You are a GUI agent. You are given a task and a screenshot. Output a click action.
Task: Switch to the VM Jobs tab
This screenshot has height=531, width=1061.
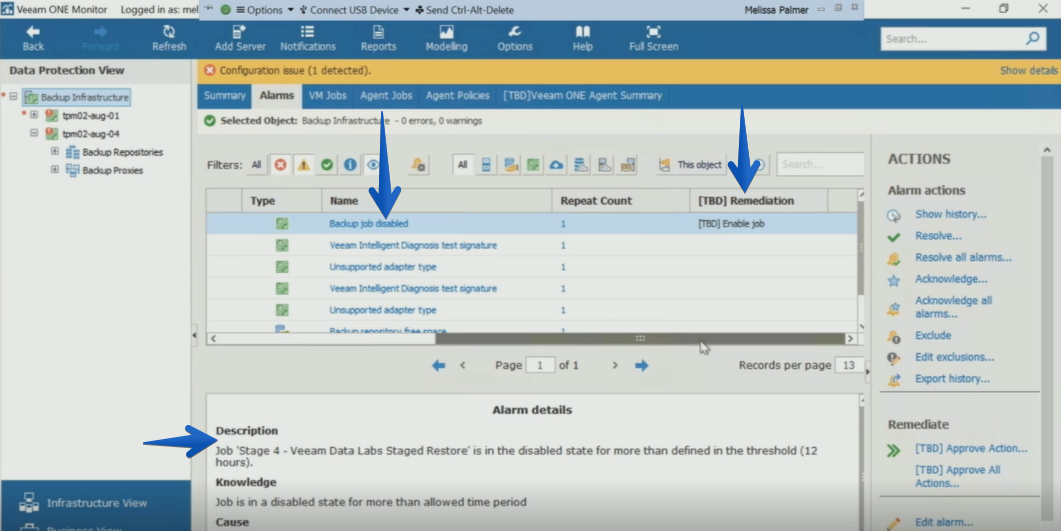coord(328,96)
